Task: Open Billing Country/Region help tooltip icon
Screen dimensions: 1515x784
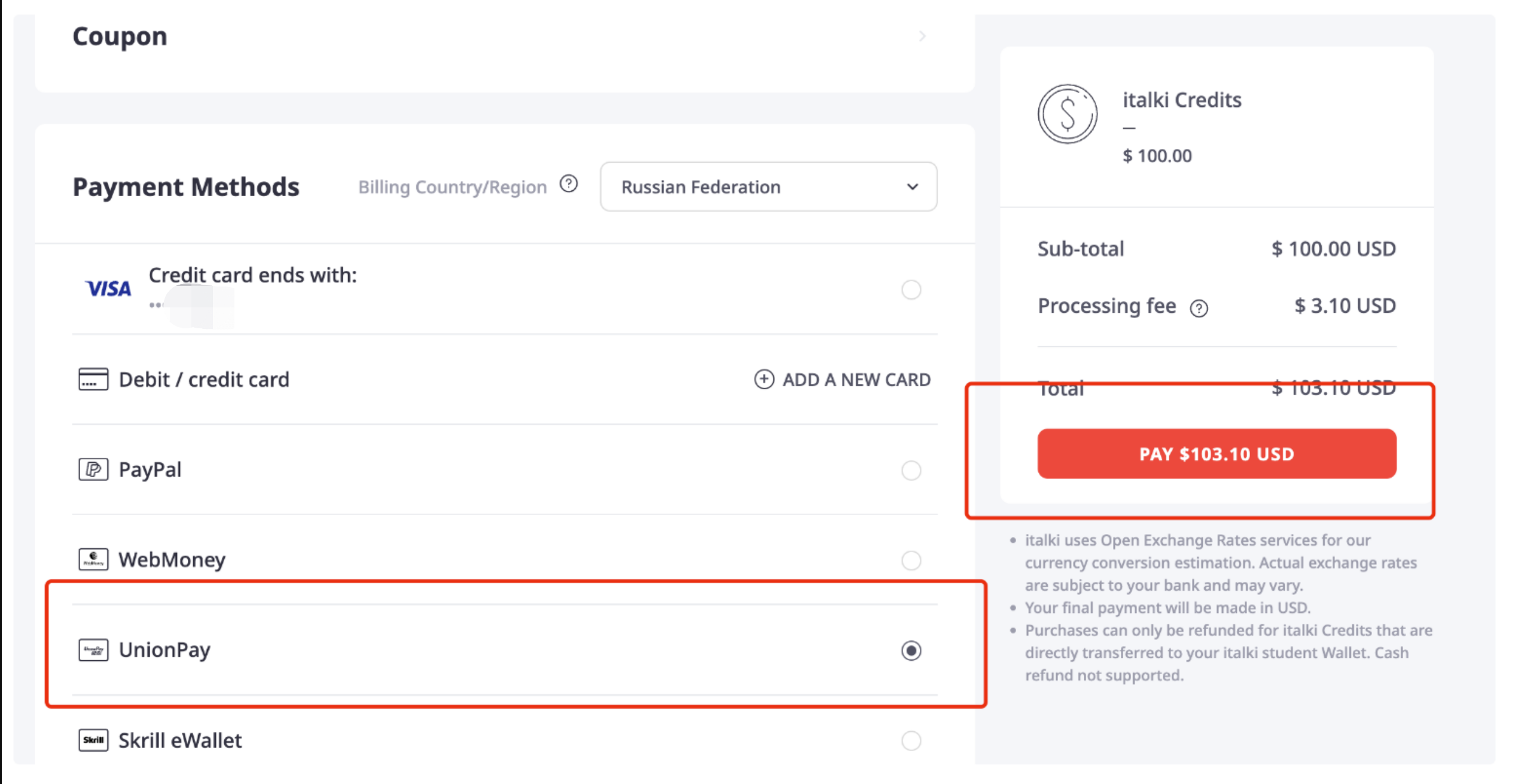Action: pyautogui.click(x=569, y=184)
